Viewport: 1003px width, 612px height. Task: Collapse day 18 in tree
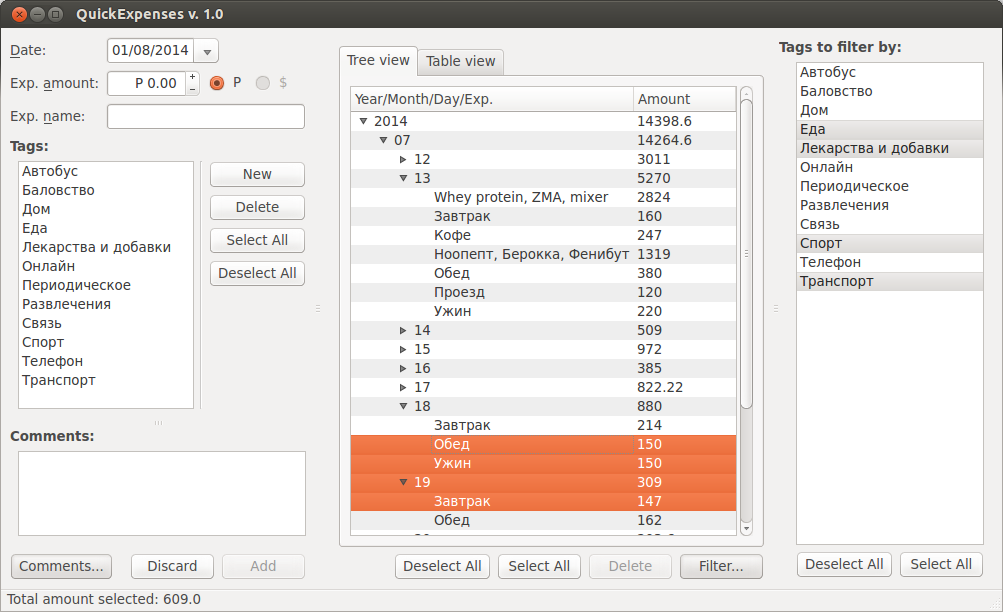[x=403, y=406]
